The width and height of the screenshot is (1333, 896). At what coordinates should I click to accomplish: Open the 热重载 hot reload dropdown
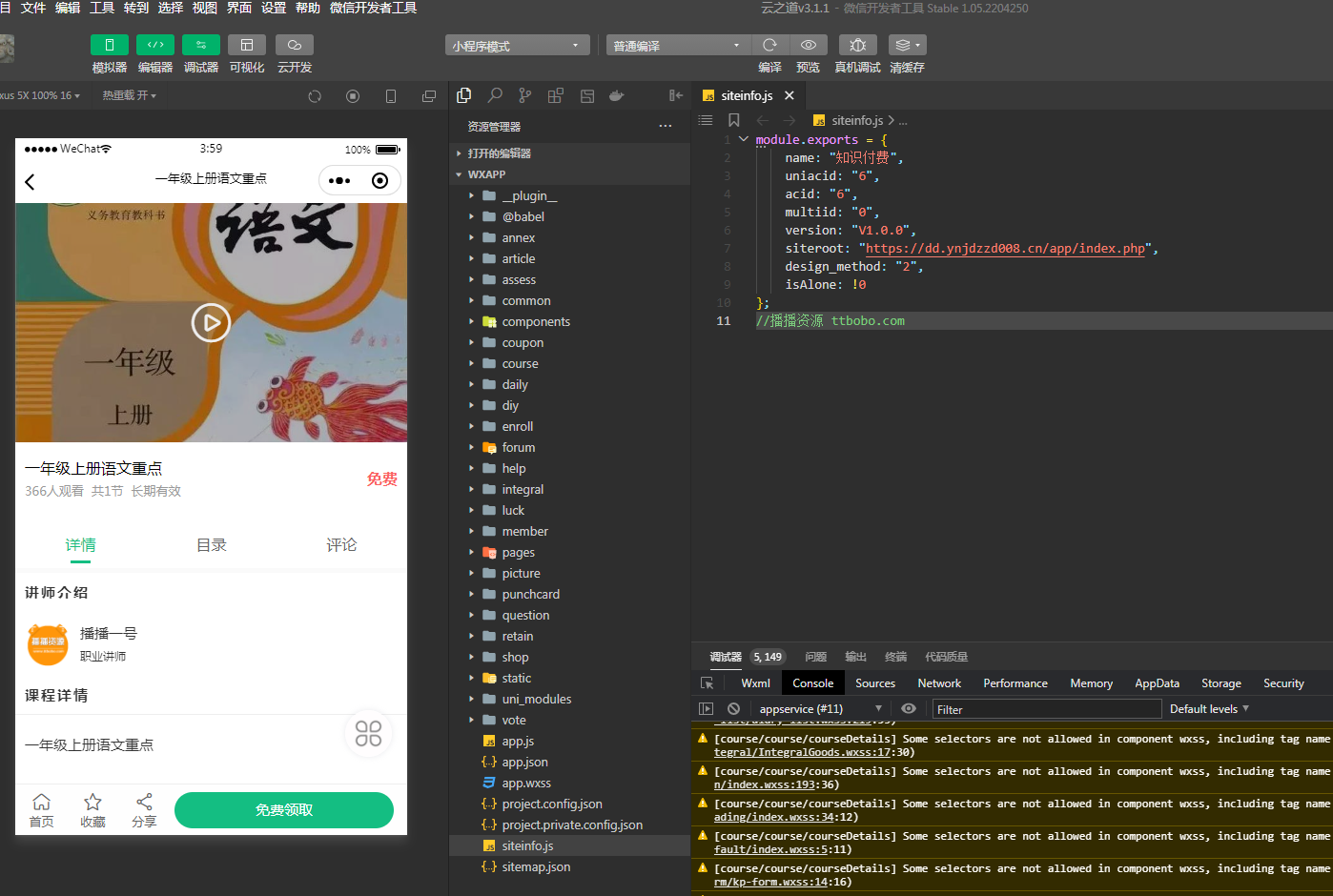coord(130,95)
